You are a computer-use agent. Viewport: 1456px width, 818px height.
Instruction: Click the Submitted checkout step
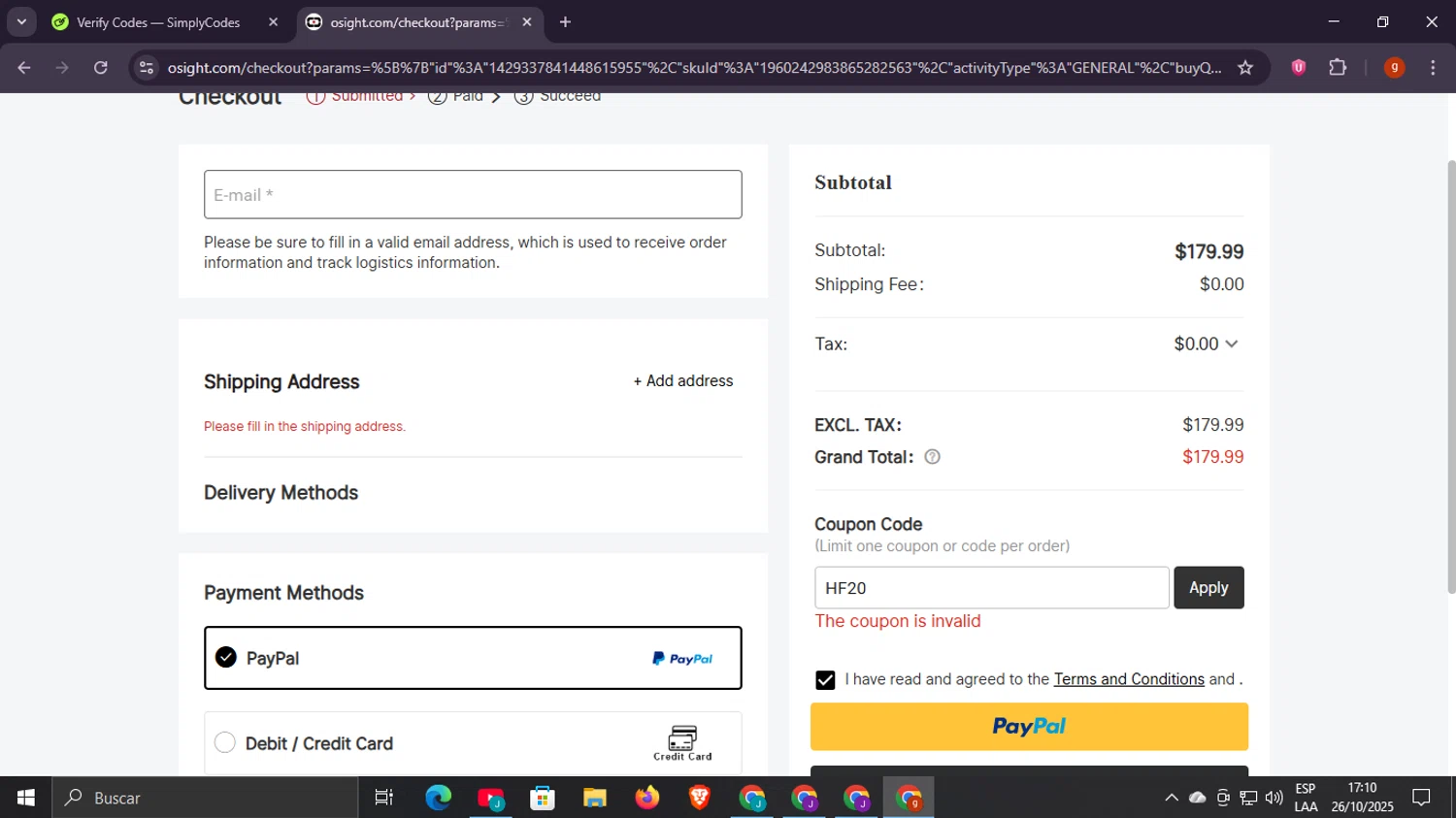pos(361,96)
